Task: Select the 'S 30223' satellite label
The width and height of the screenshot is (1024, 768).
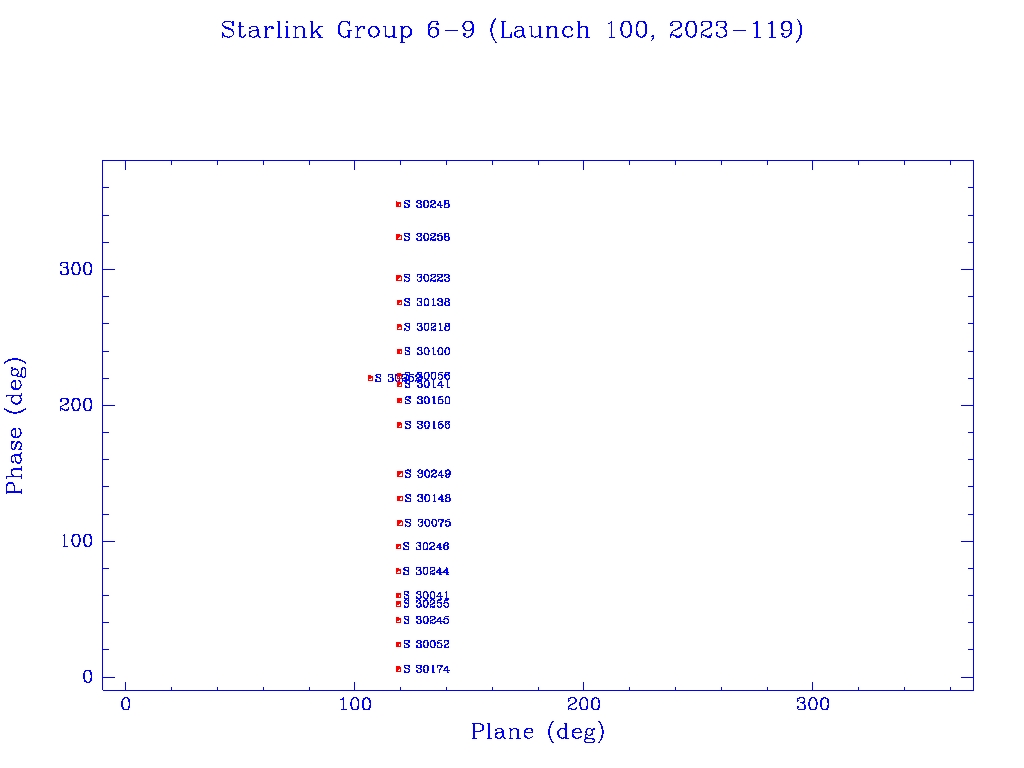Action: pos(426,278)
